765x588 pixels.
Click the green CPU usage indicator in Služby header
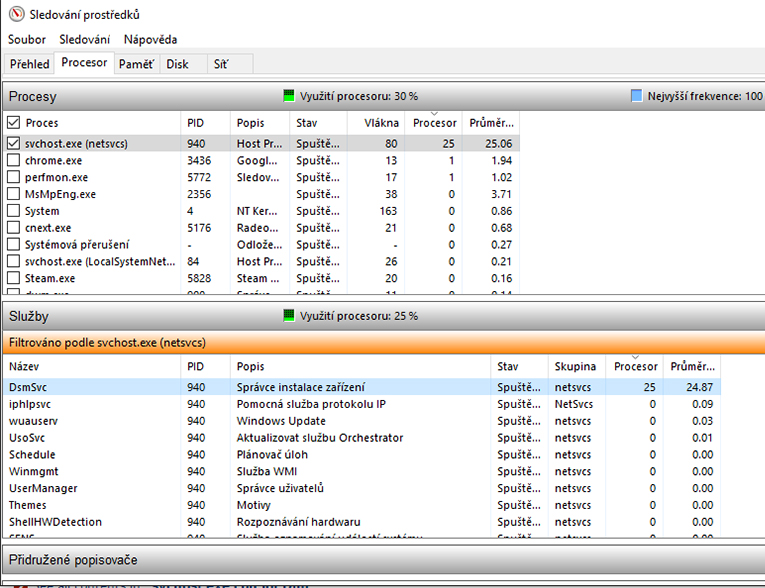click(289, 316)
